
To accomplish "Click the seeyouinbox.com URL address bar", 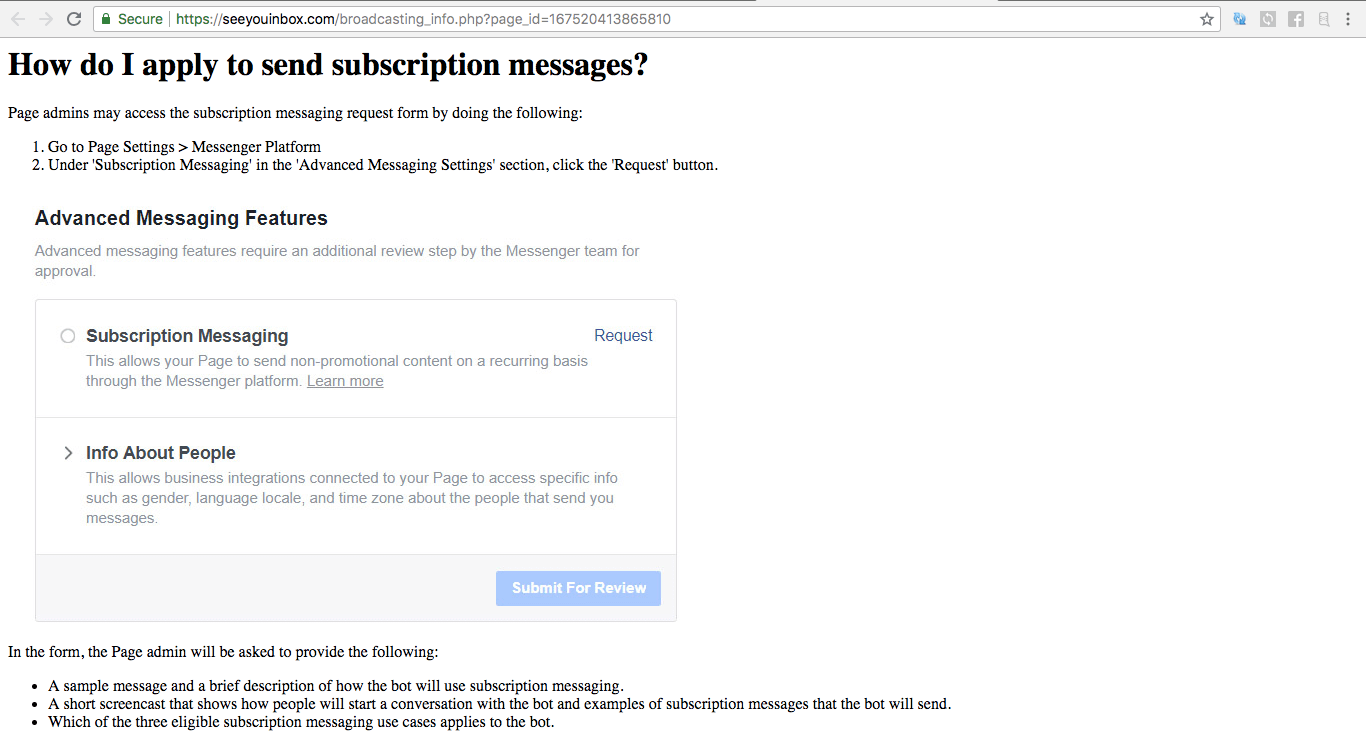I will click(655, 19).
